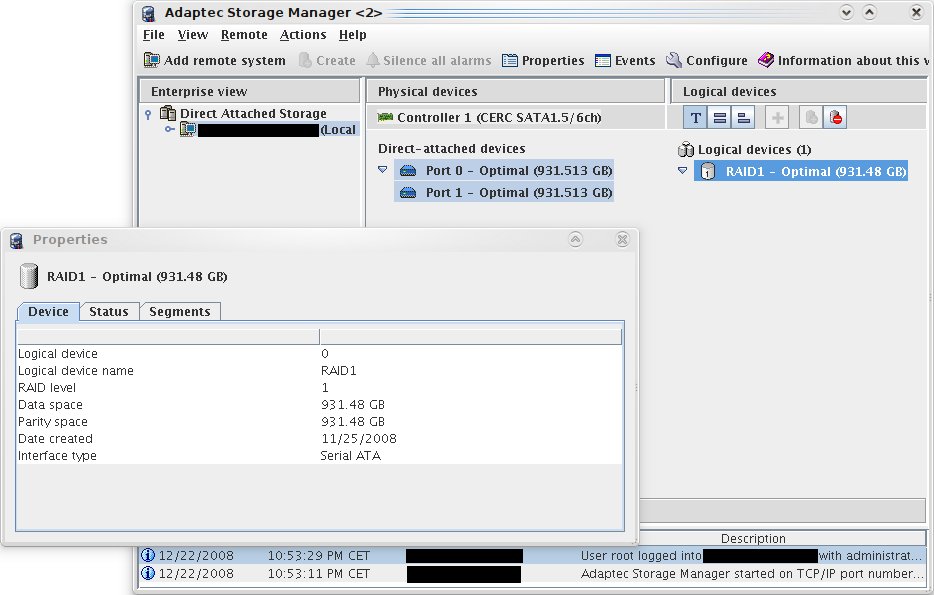This screenshot has width=934, height=595.
Task: Open the Actions menu
Action: coord(303,35)
